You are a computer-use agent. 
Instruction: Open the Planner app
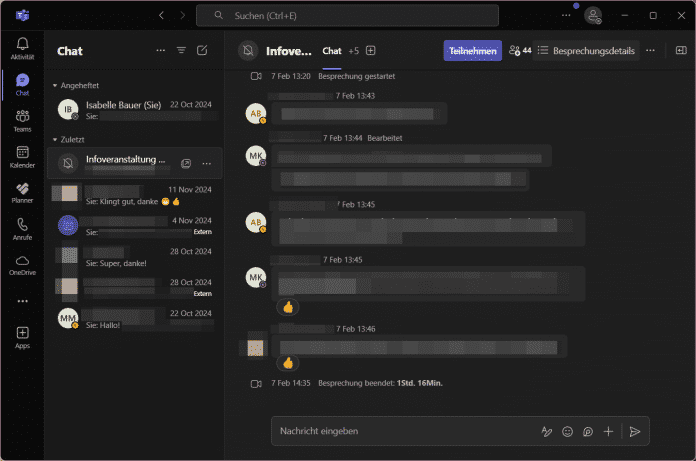pyautogui.click(x=22, y=193)
